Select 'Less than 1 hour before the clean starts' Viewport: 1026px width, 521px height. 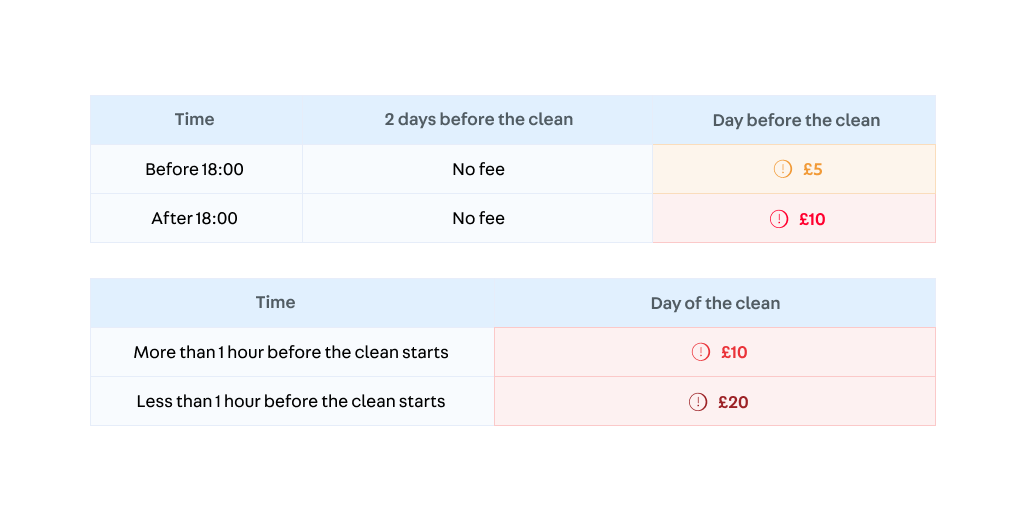(291, 401)
